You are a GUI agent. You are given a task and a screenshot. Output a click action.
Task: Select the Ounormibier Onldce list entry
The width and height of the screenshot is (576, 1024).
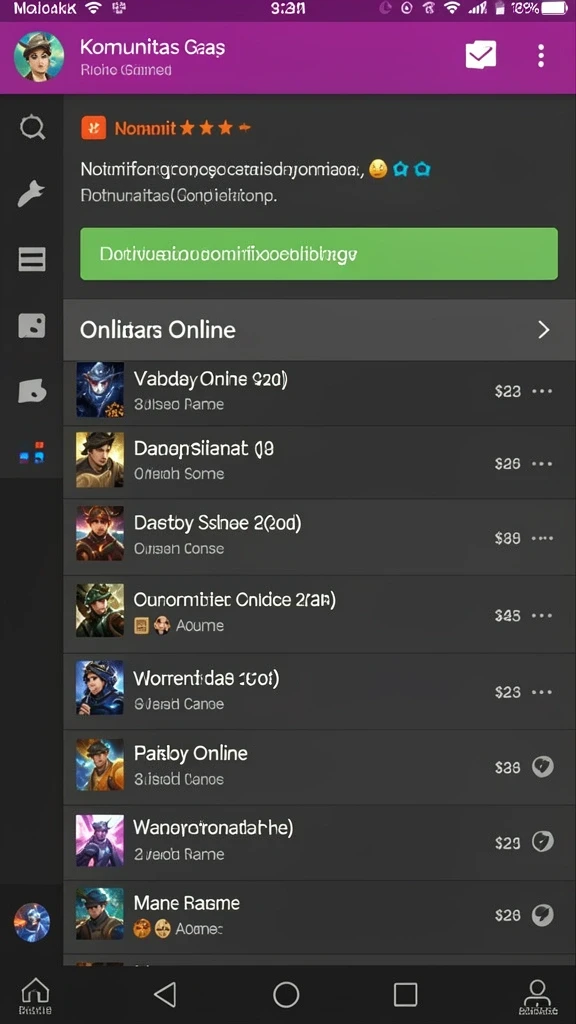319,615
